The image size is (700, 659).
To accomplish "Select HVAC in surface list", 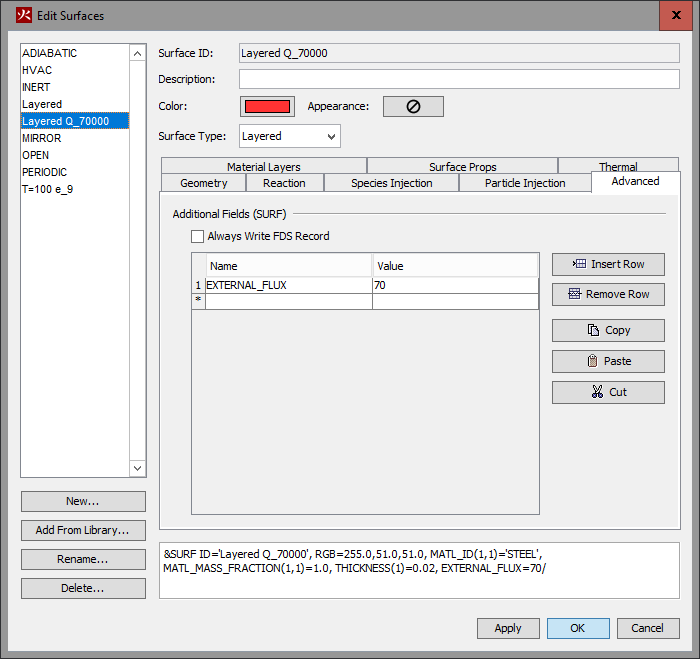I will pyautogui.click(x=75, y=70).
